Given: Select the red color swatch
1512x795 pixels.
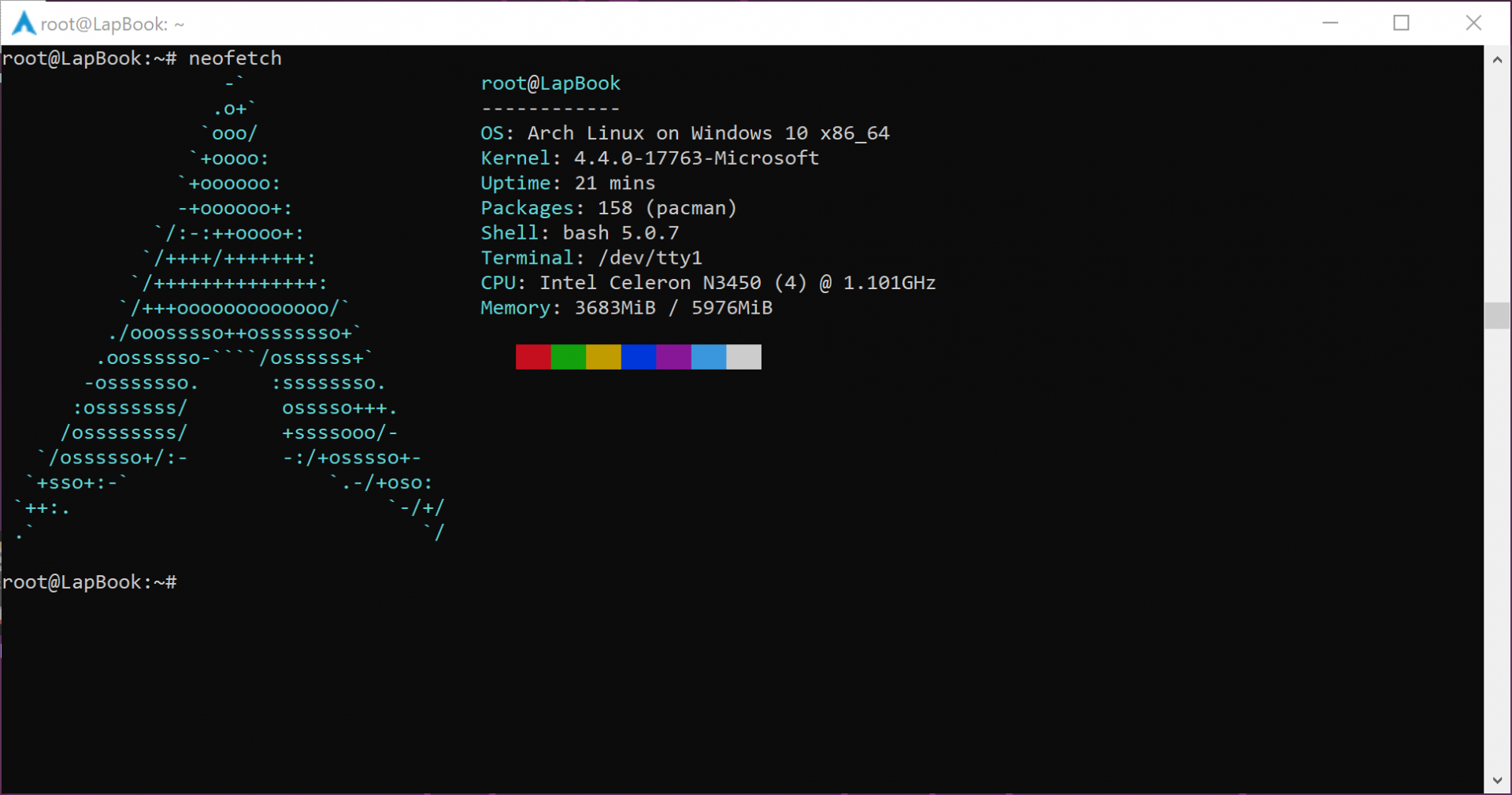Looking at the screenshot, I should 533,357.
